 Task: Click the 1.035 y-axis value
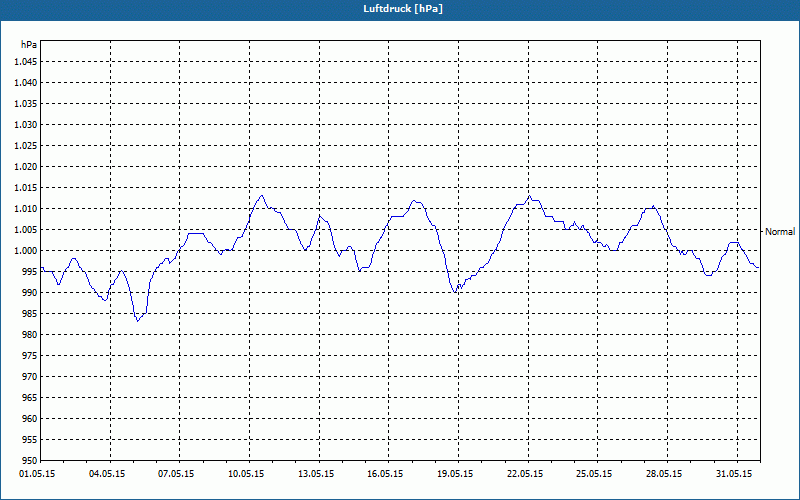[x=25, y=104]
